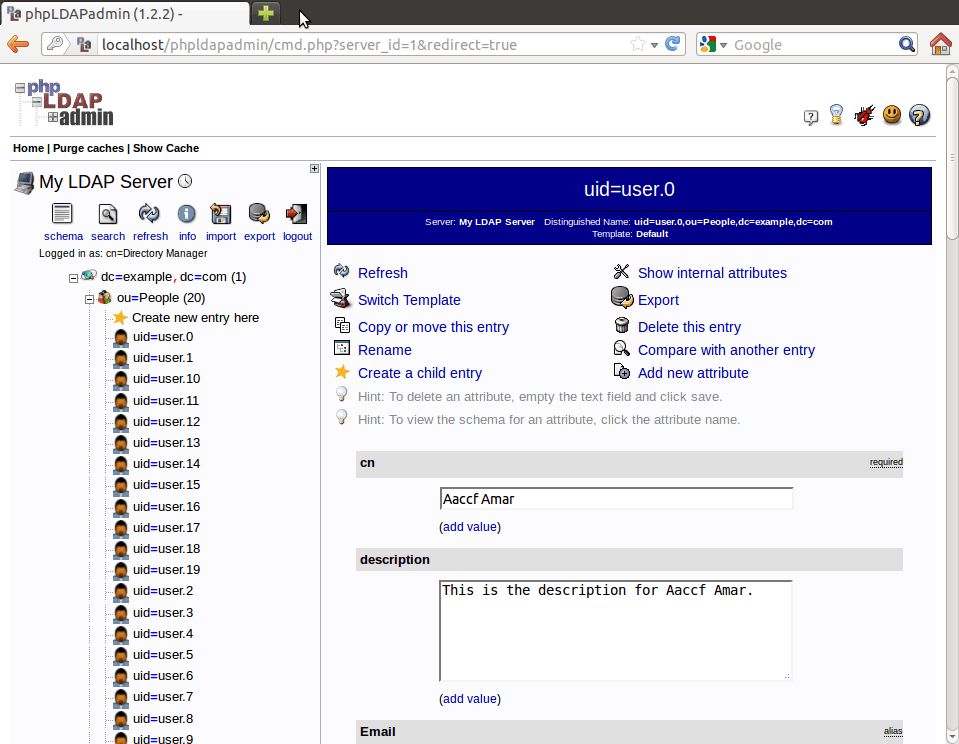
Task: Collapse the ou=People branch
Action: pos(89,298)
